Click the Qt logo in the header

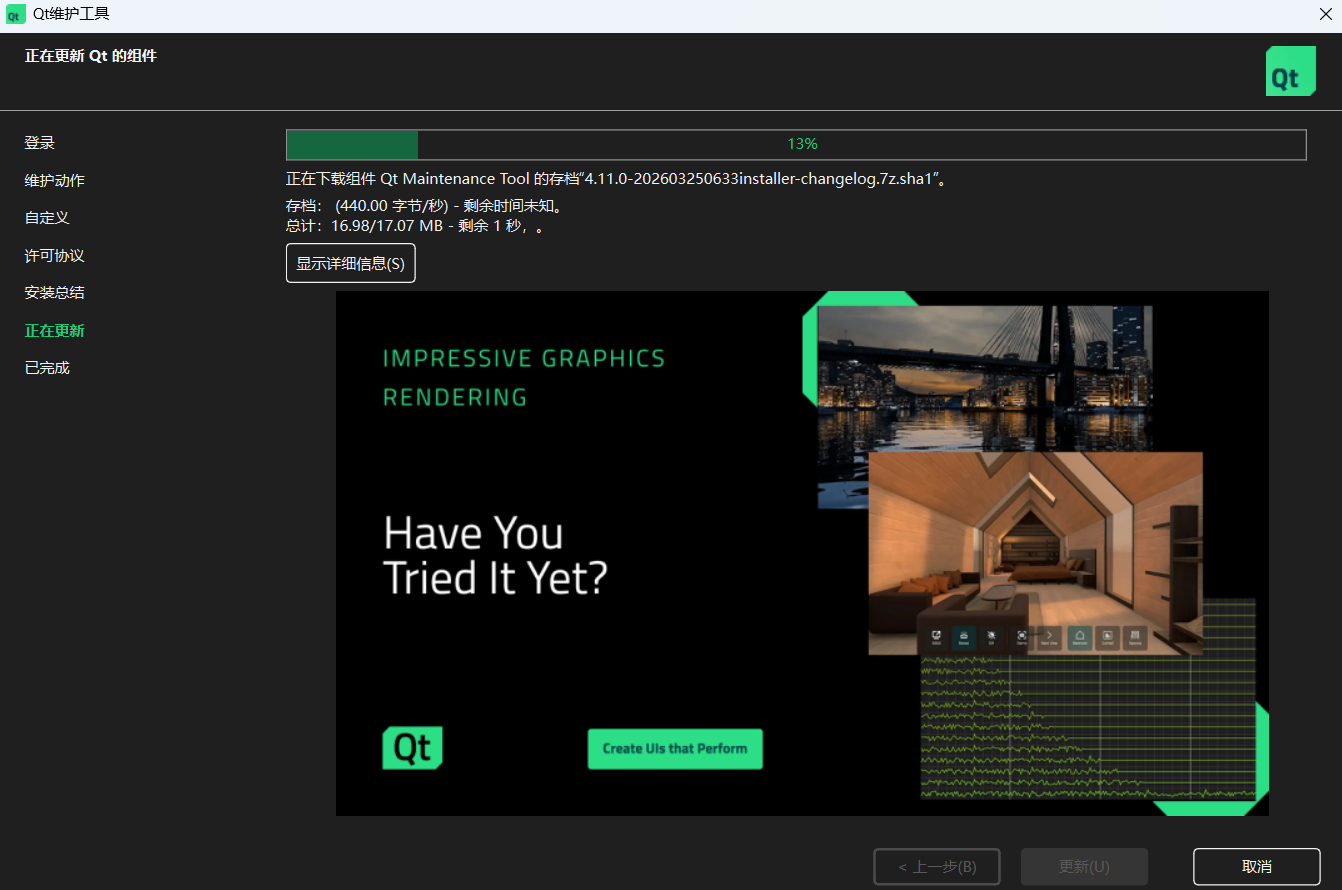click(1290, 71)
